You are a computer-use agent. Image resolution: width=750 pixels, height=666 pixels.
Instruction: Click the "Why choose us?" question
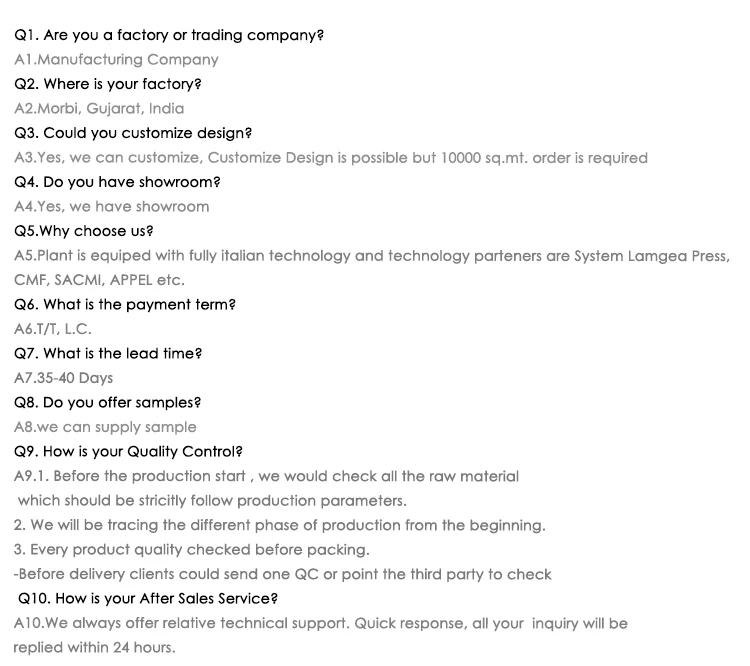click(84, 231)
